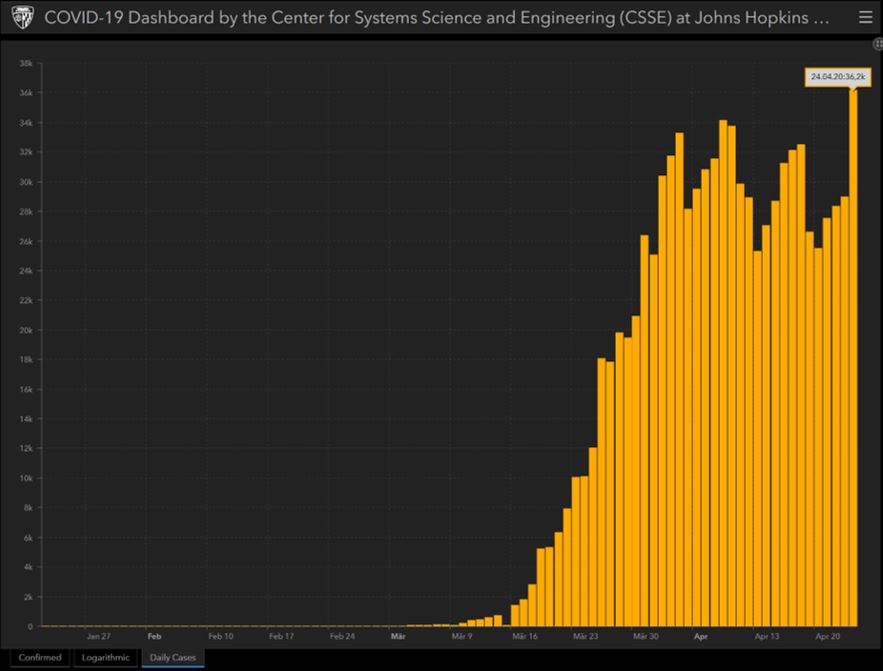Click the Mär 16 date axis label
883x671 pixels.
[x=524, y=636]
